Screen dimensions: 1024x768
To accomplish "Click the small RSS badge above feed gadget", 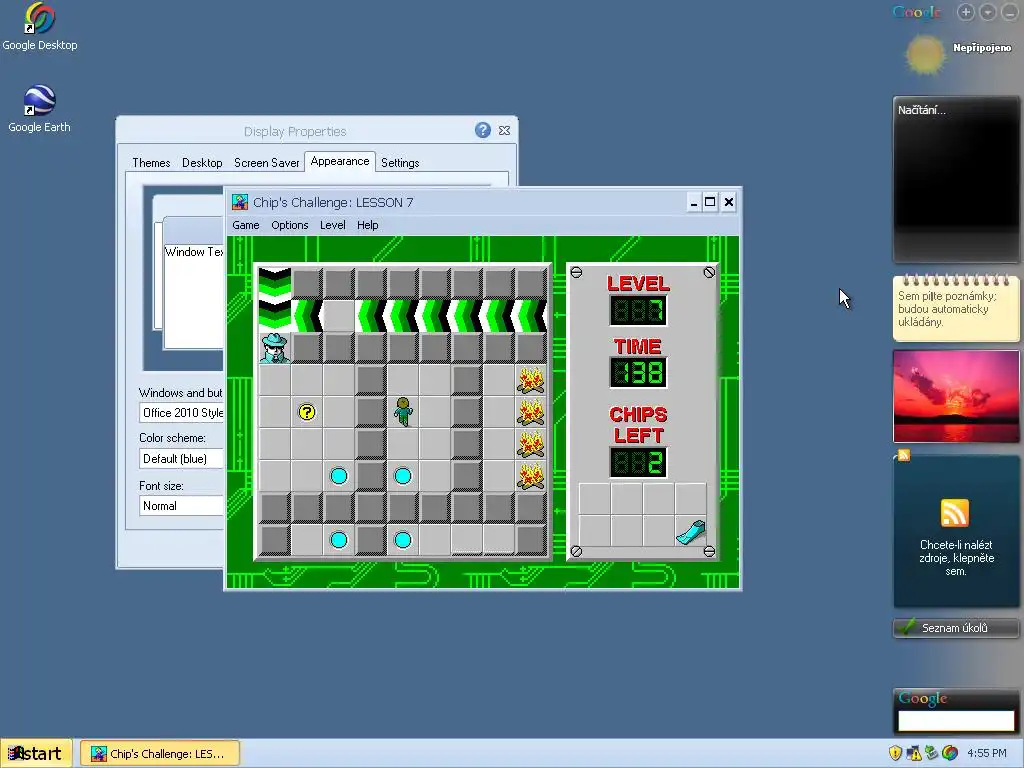I will tap(904, 455).
